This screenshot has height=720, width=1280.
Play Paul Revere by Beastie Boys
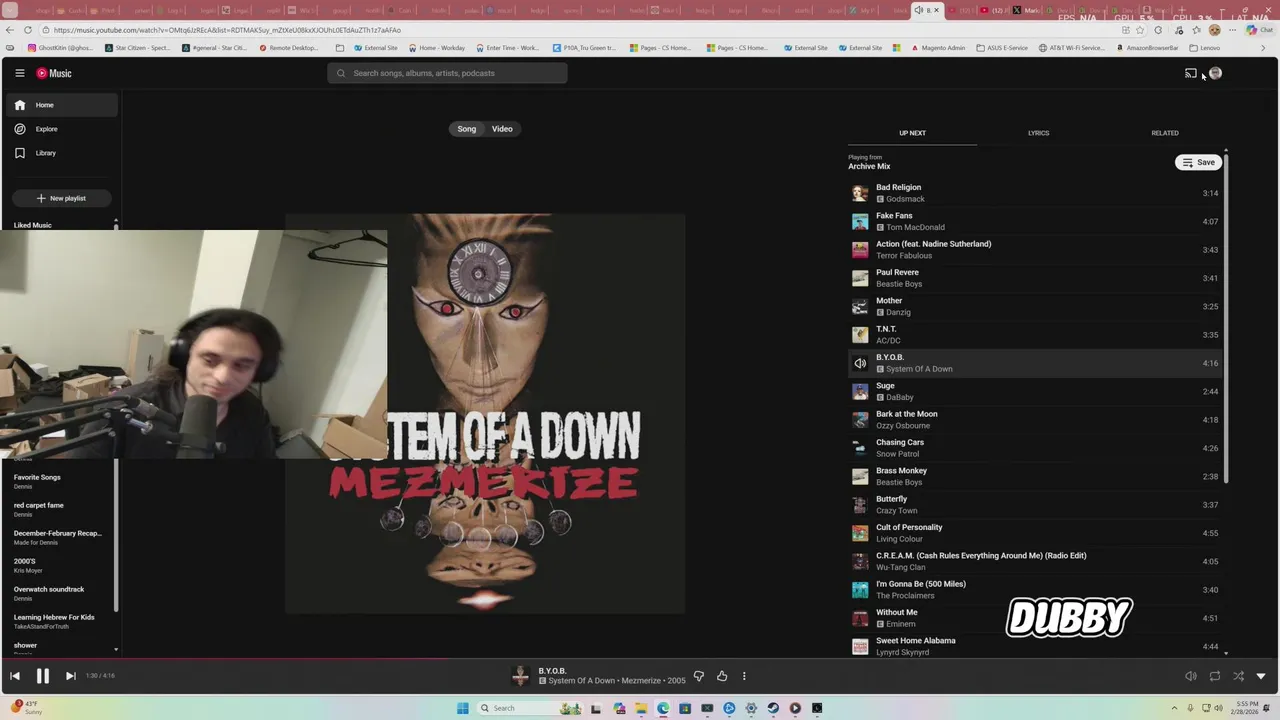click(1035, 278)
